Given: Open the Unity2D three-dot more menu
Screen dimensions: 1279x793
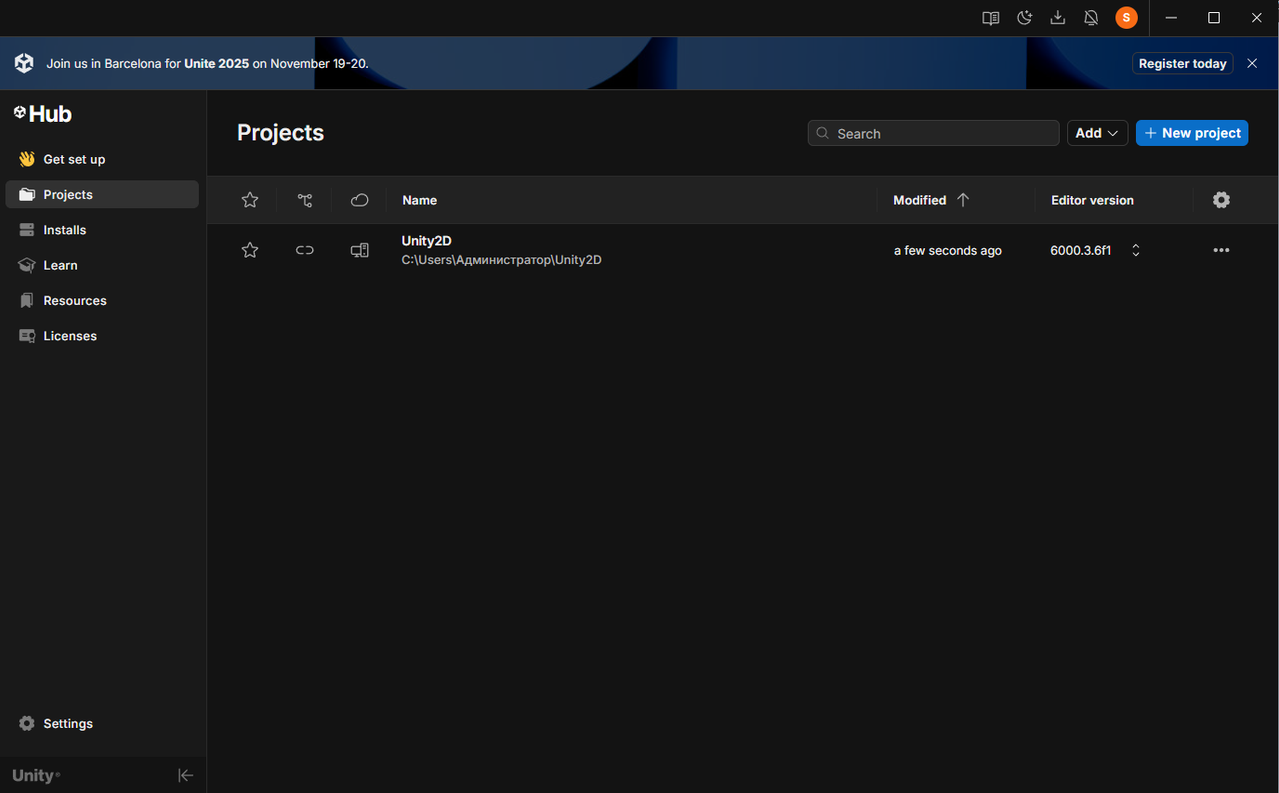Looking at the screenshot, I should pyautogui.click(x=1221, y=250).
